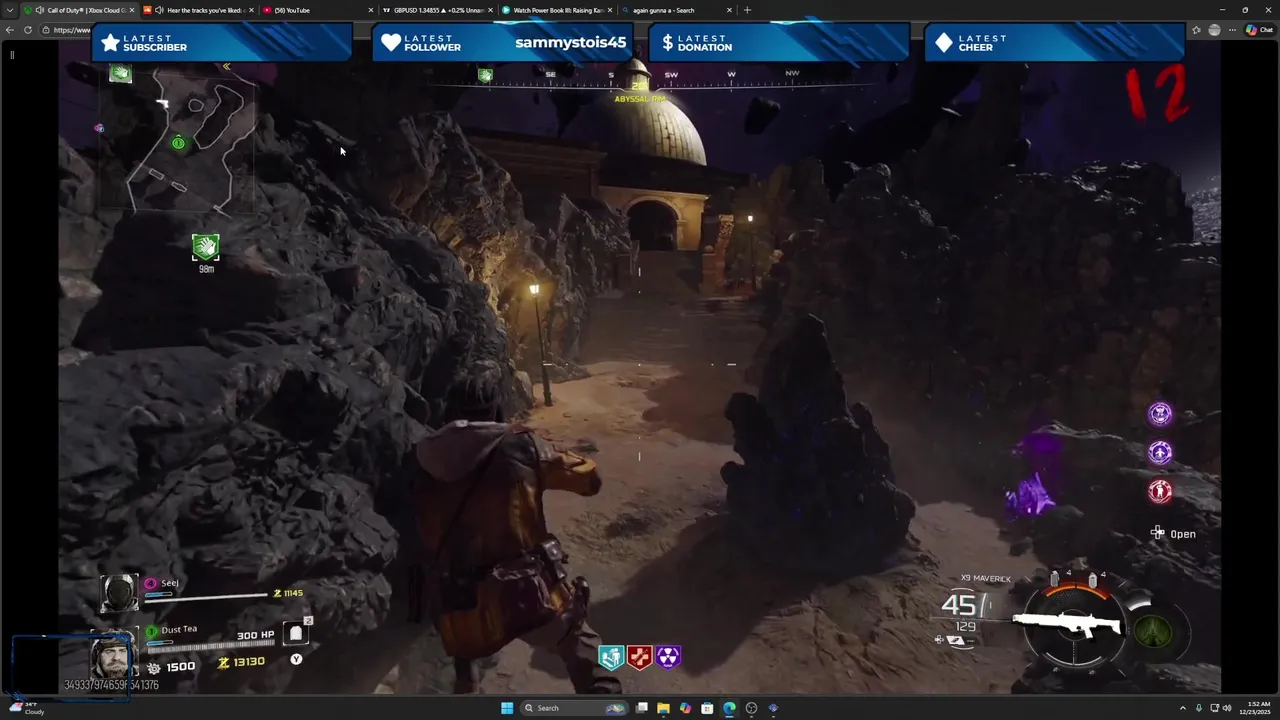Viewport: 1280px width, 720px height.
Task: Switch to the YouTube browser tab
Action: (318, 10)
